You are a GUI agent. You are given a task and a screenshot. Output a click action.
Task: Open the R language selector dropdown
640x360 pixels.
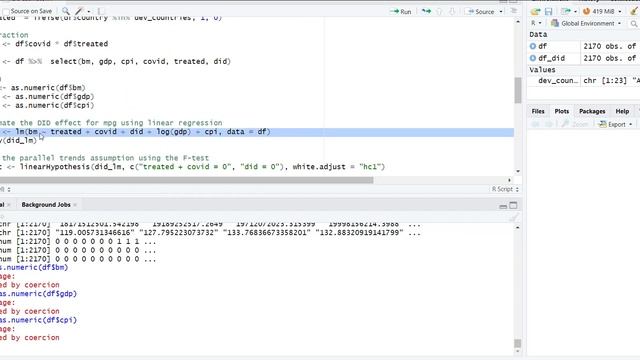coord(536,23)
